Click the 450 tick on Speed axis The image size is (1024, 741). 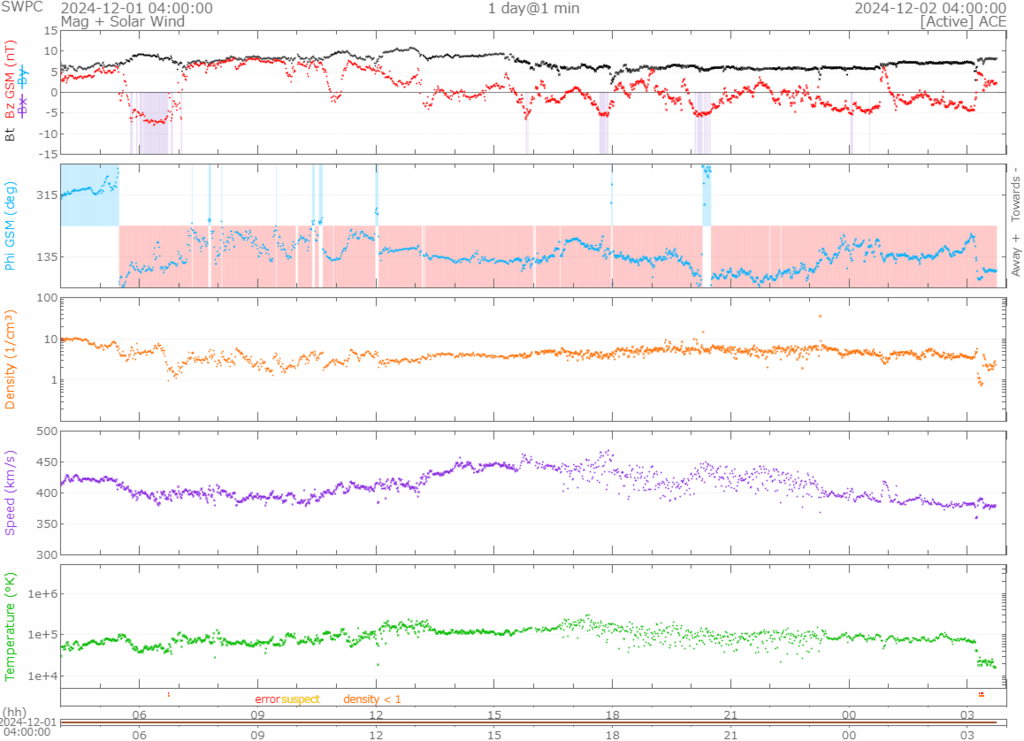pos(47,462)
